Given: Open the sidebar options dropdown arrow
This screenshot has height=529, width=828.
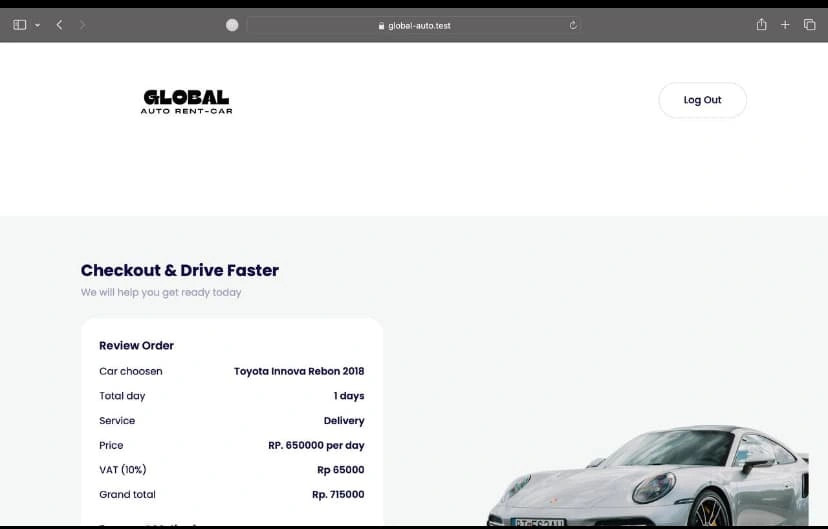Looking at the screenshot, I should [x=37, y=25].
